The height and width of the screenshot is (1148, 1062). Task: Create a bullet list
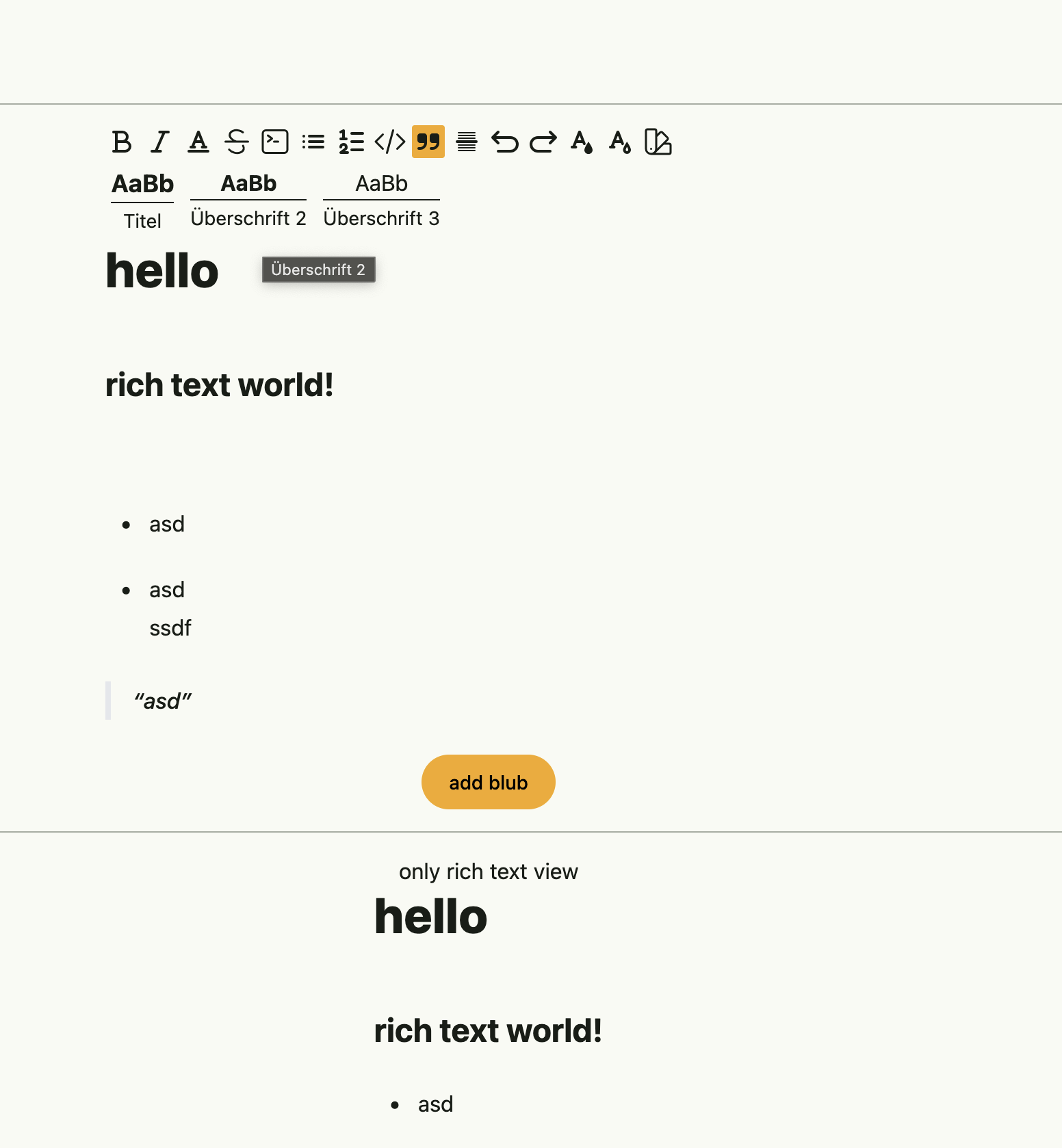pyautogui.click(x=313, y=142)
